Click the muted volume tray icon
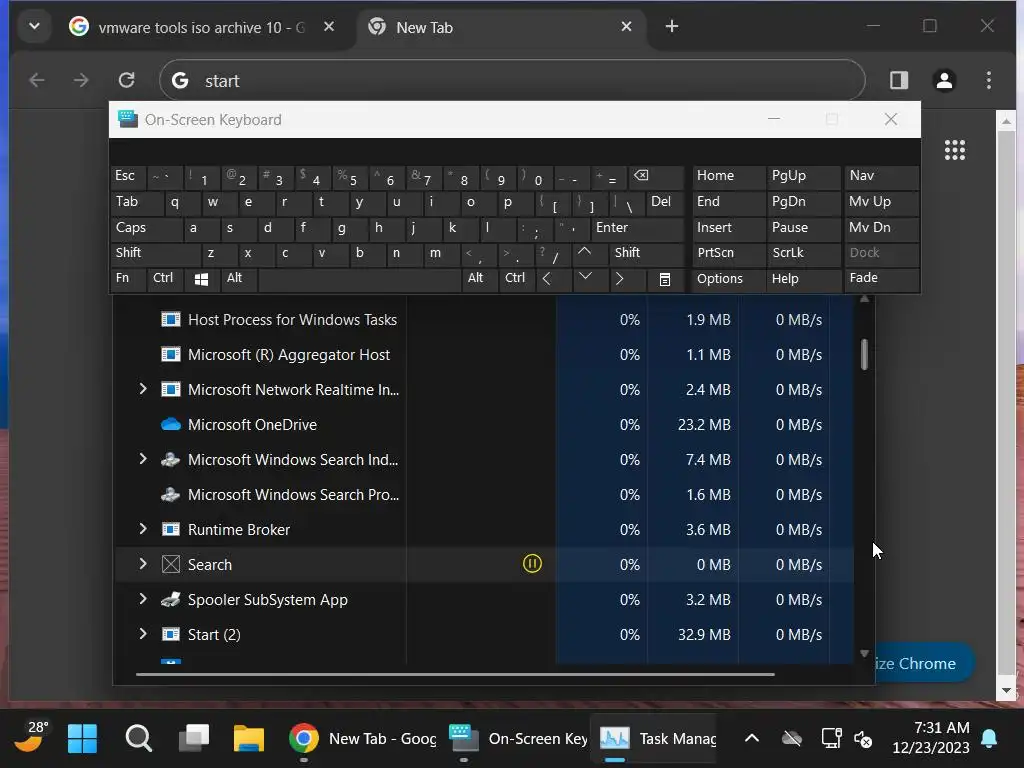 [x=863, y=739]
